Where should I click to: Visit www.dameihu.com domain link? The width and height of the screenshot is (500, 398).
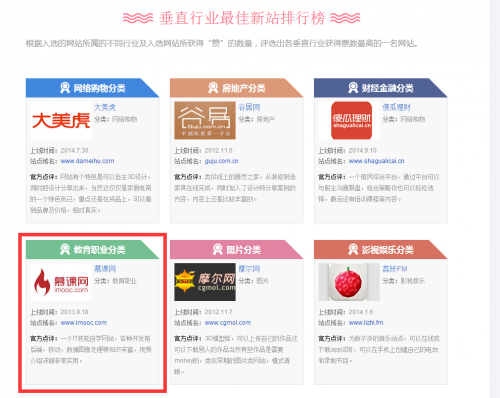point(87,161)
